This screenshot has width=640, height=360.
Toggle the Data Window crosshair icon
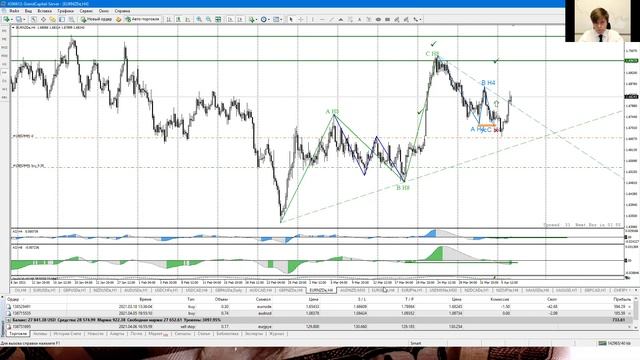pos(43,19)
